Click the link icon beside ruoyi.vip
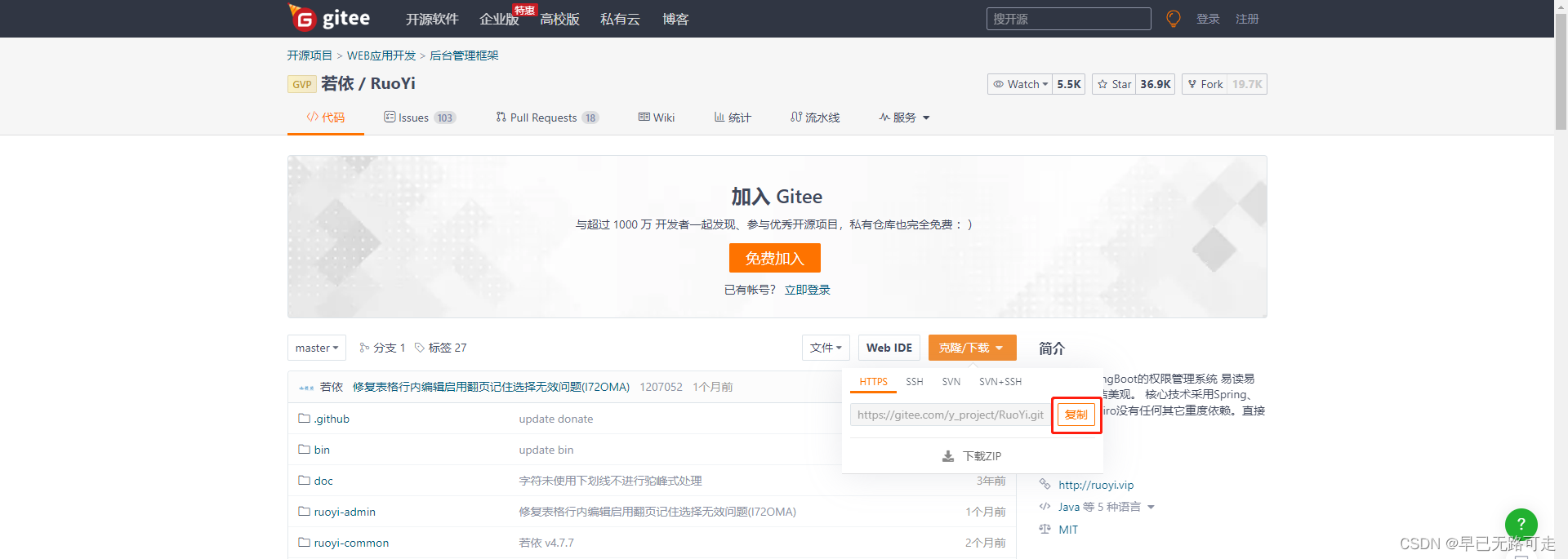The height and width of the screenshot is (559, 1568). point(1045,485)
